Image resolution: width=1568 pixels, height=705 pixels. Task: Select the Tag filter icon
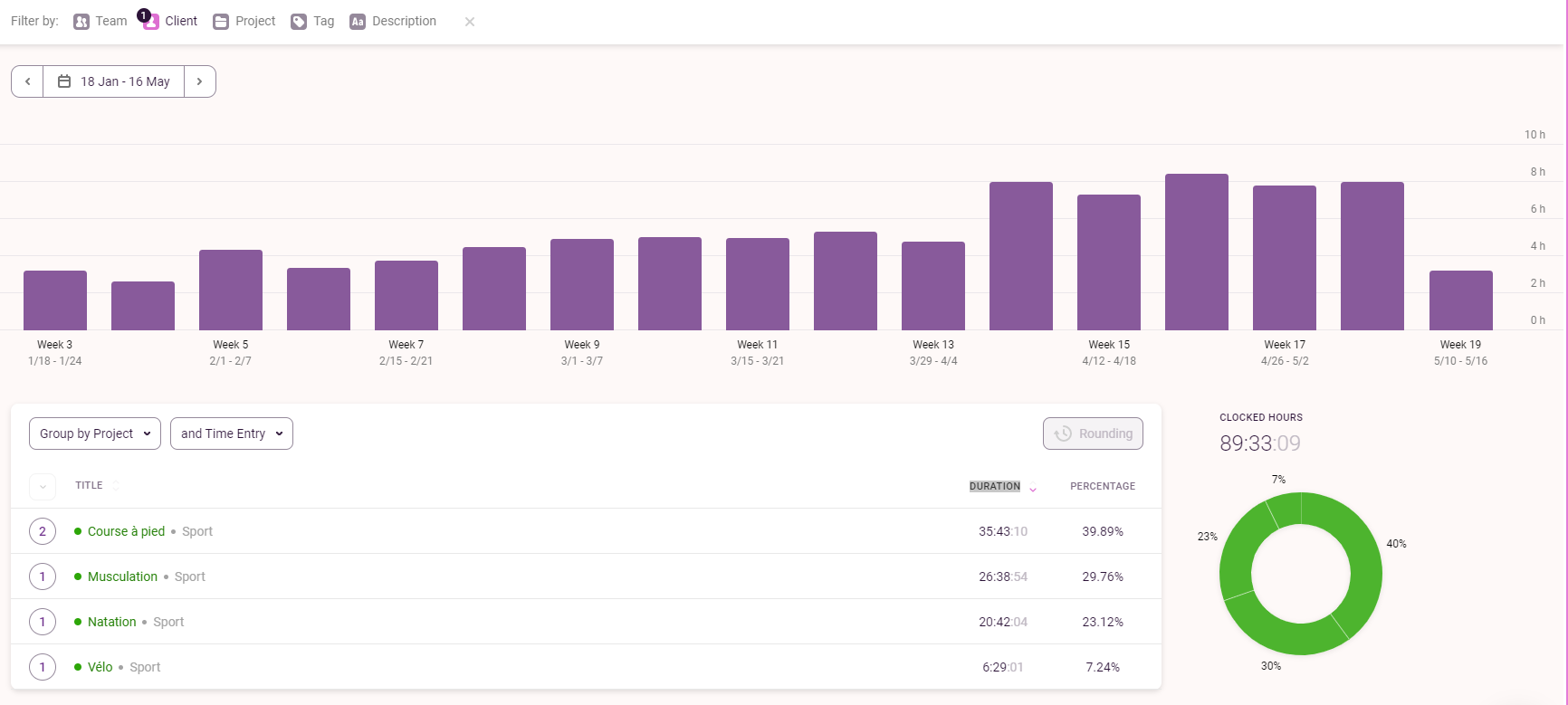pyautogui.click(x=299, y=22)
